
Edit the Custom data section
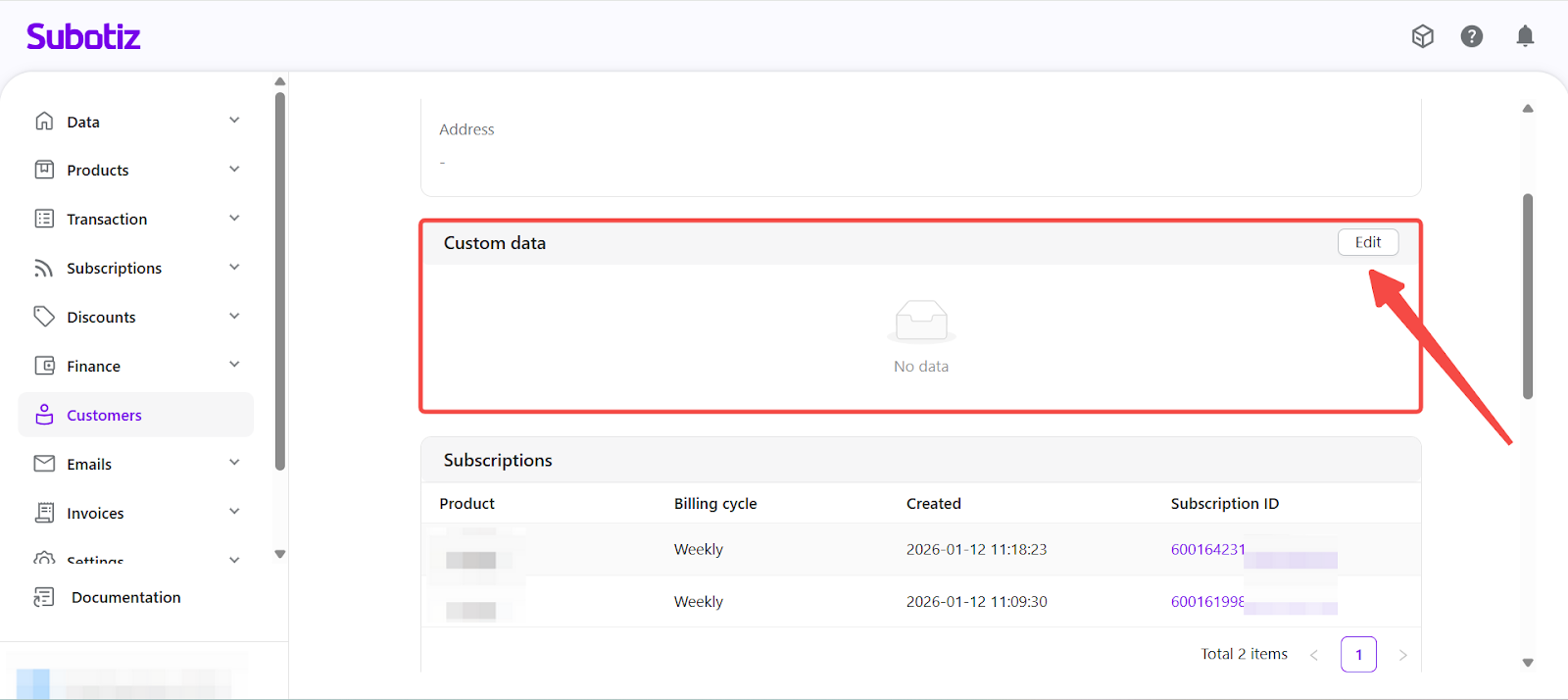tap(1367, 242)
